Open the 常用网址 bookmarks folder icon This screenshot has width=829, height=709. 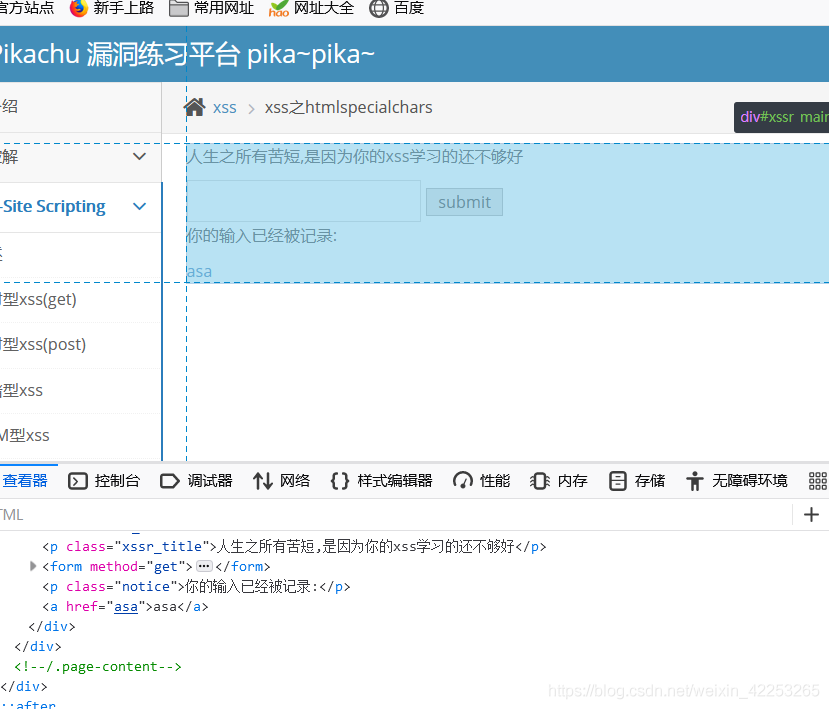click(179, 8)
